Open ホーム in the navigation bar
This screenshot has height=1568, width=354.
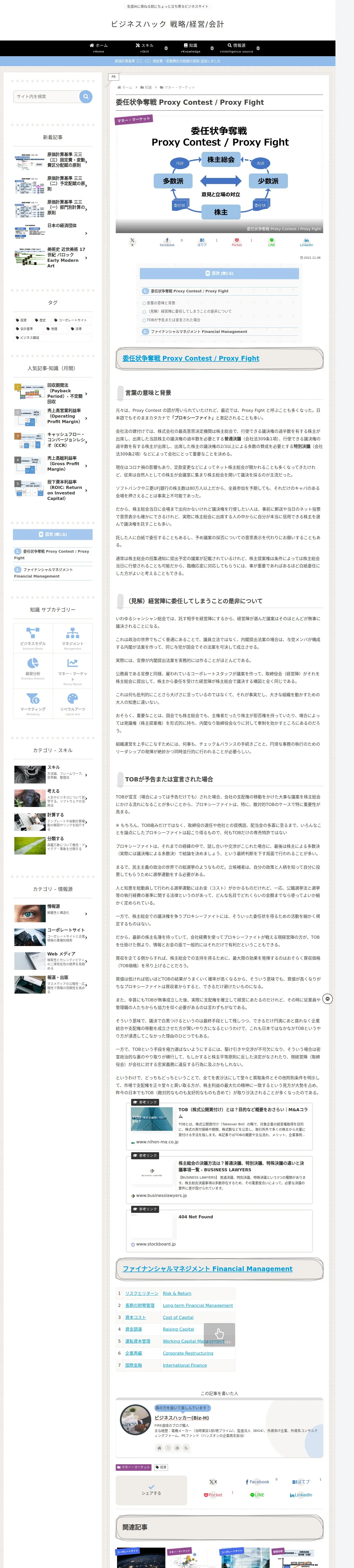click(98, 48)
